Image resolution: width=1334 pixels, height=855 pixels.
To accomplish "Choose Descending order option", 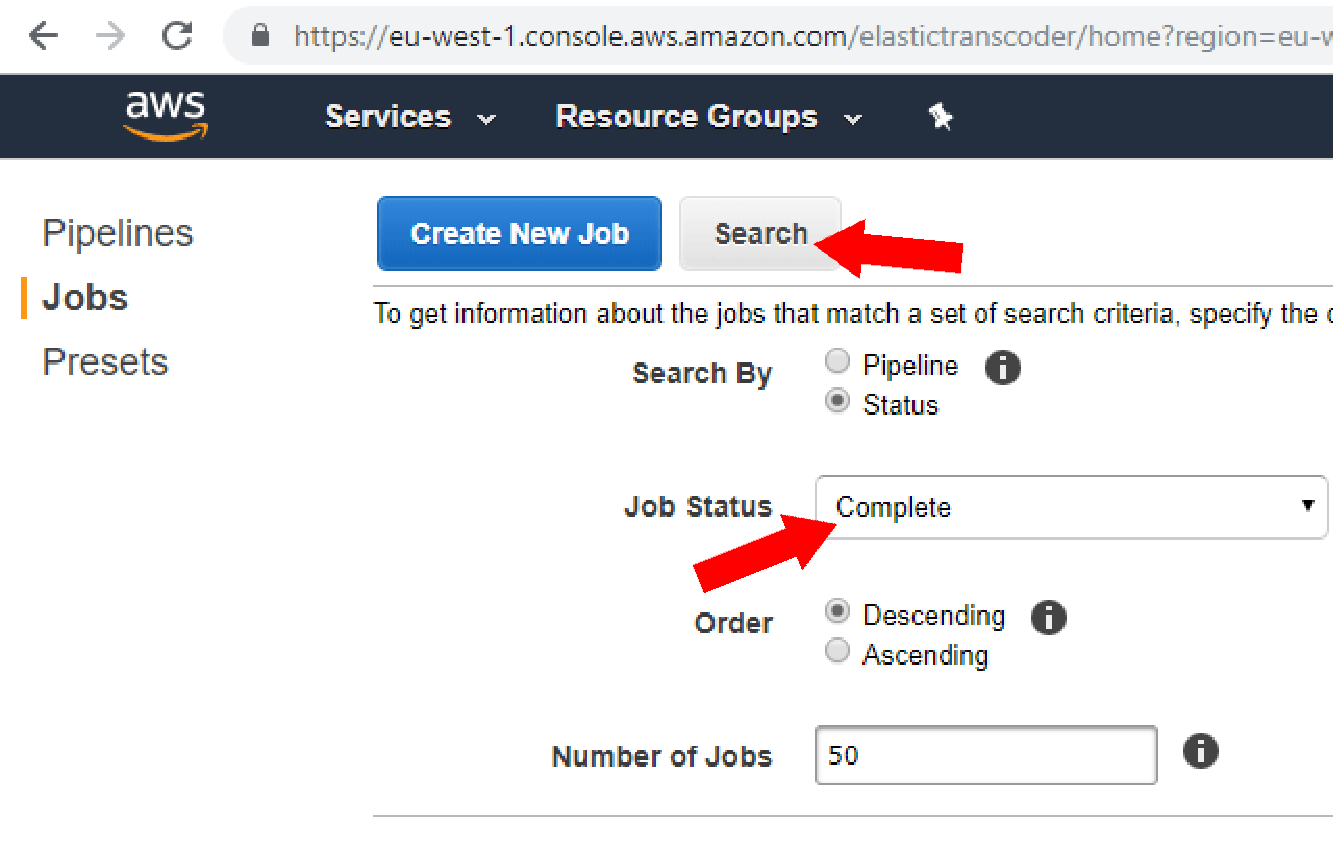I will (x=838, y=611).
